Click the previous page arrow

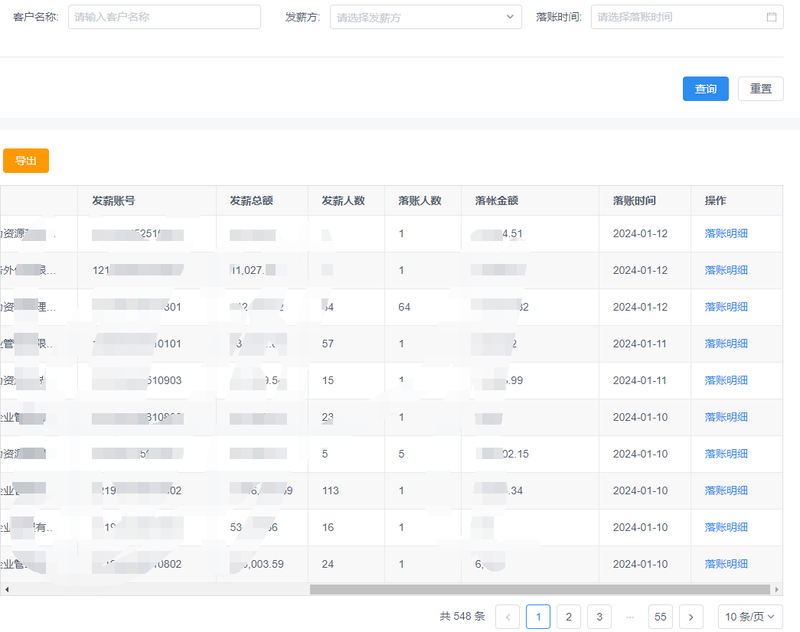click(x=508, y=617)
